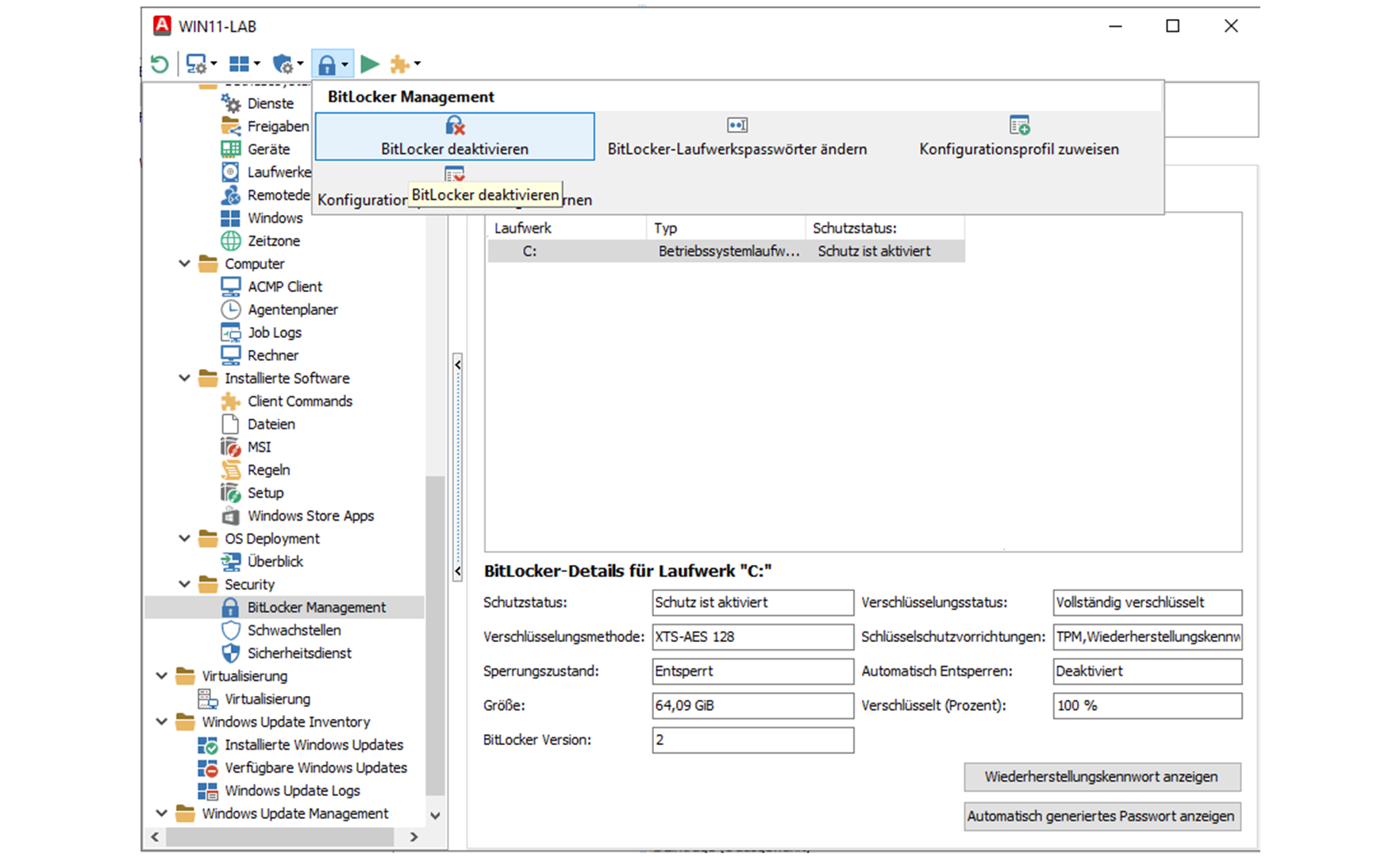Click Wiederherstellungskennwort anzeigen button
Screen dimensions: 1400x857
point(1102,777)
